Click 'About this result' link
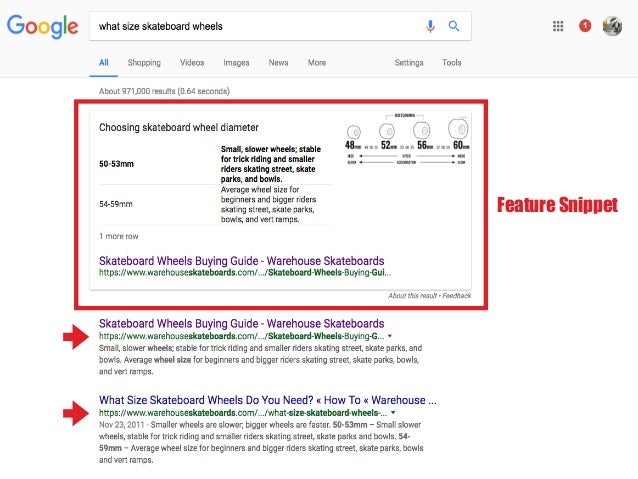 [x=412, y=295]
